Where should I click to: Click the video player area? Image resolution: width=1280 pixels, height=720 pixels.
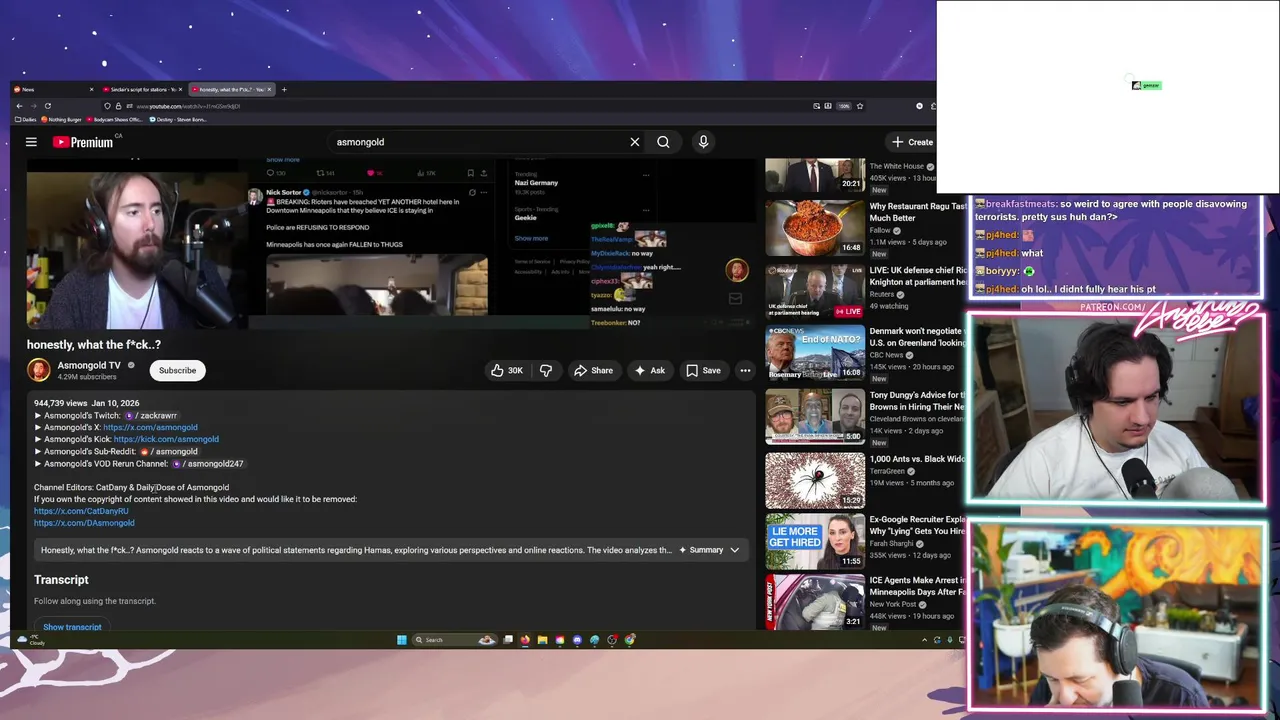click(391, 243)
